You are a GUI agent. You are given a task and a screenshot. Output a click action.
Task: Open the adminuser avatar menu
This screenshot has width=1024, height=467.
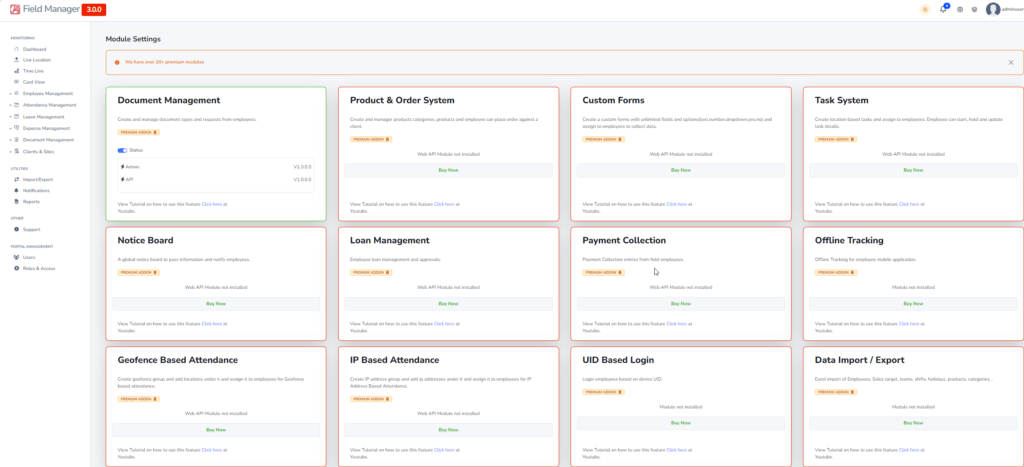[993, 9]
